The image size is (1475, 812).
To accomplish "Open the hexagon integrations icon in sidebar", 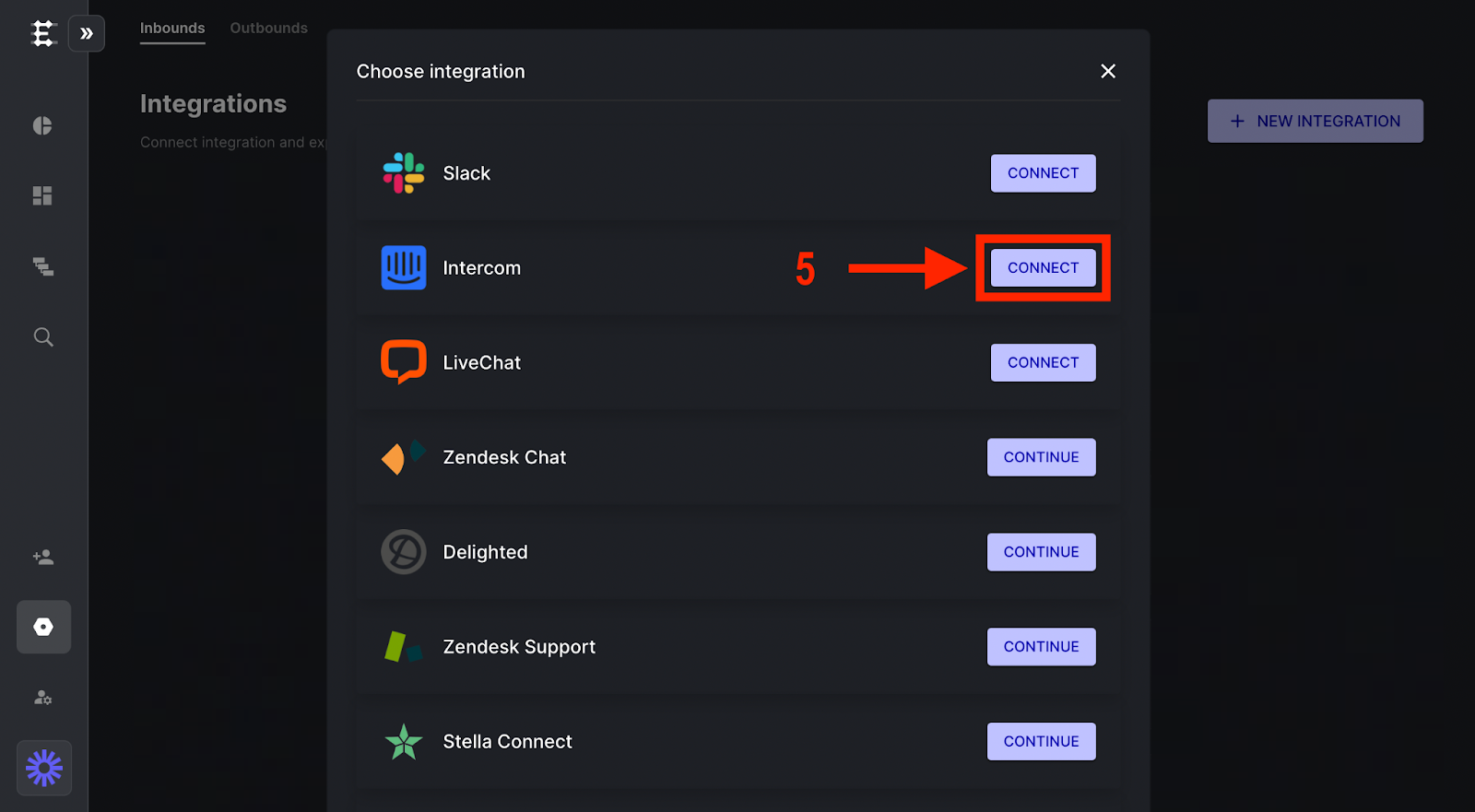I will (x=43, y=627).
